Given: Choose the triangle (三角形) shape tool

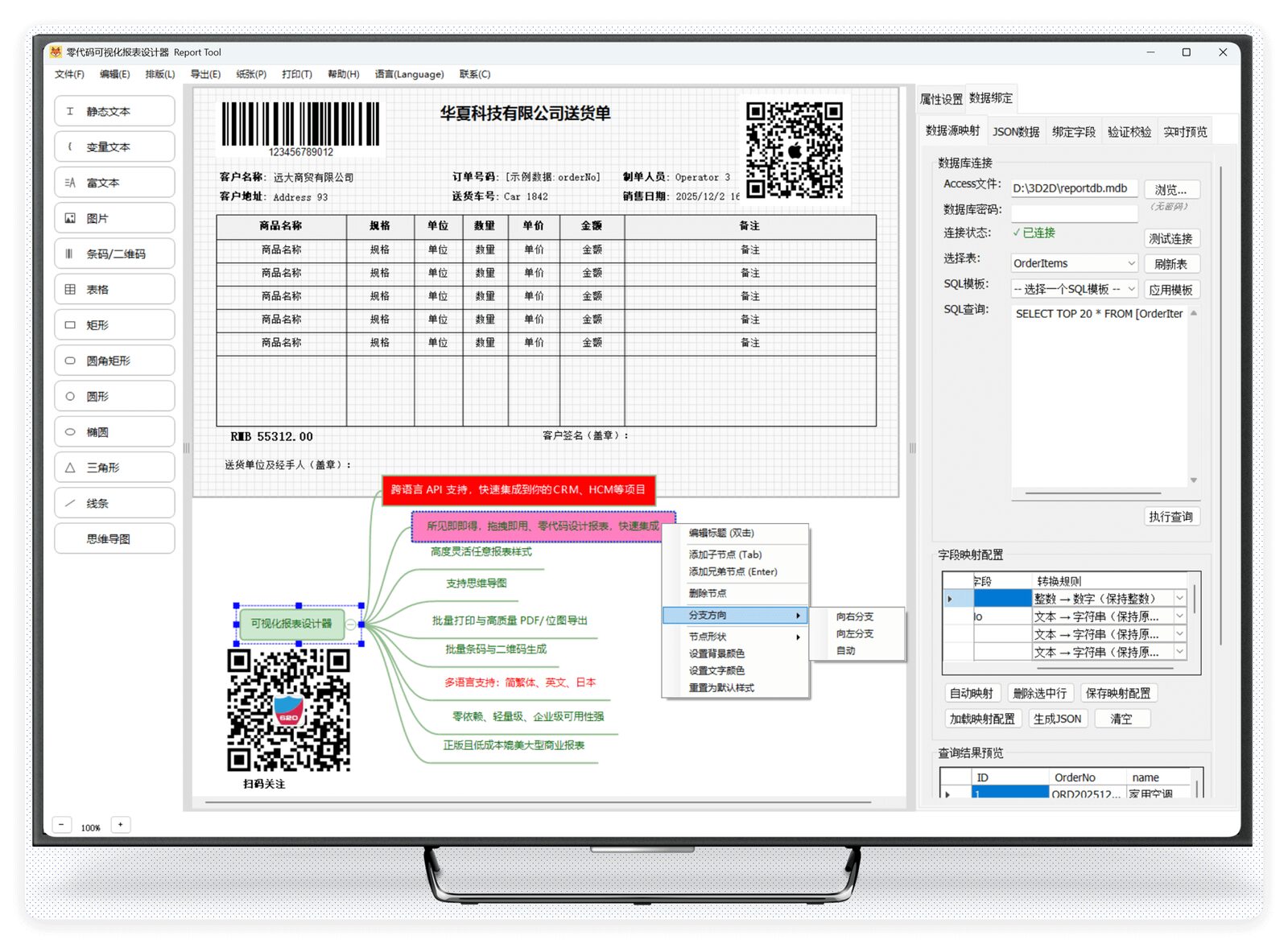Looking at the screenshot, I should click(x=114, y=468).
